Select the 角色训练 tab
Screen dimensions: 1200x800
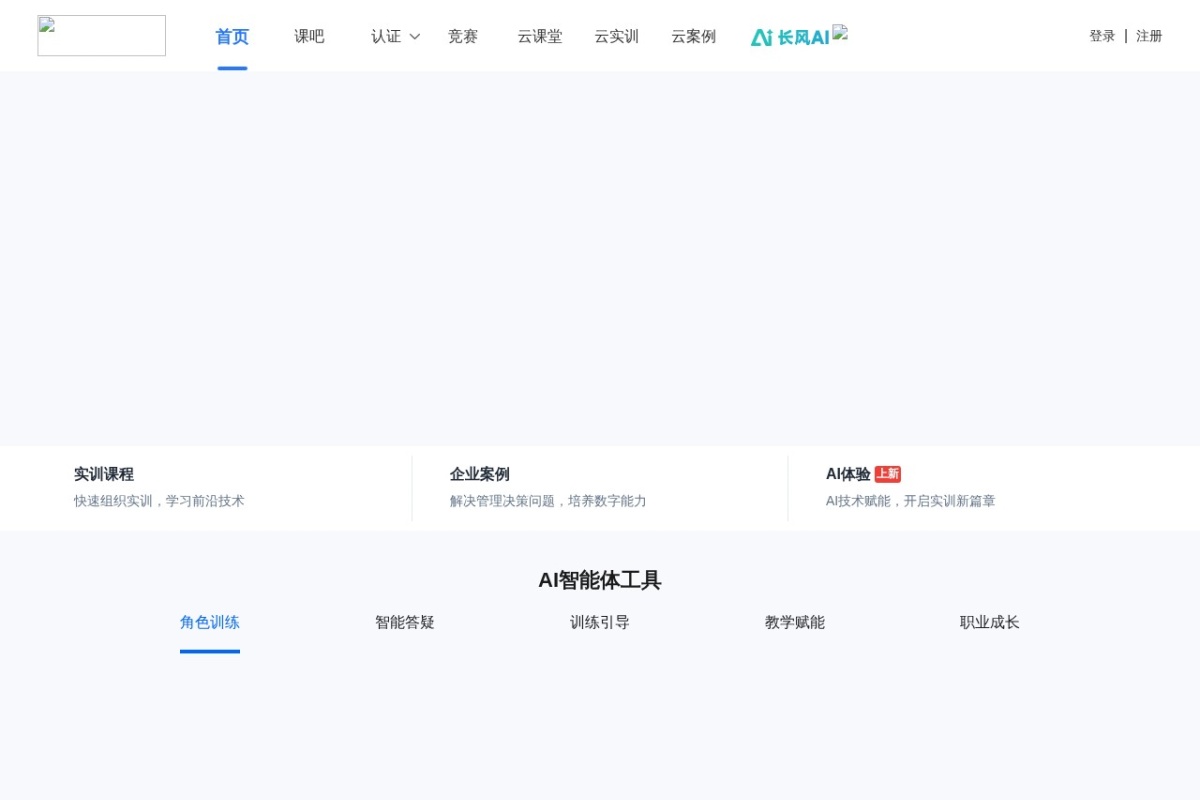(210, 622)
